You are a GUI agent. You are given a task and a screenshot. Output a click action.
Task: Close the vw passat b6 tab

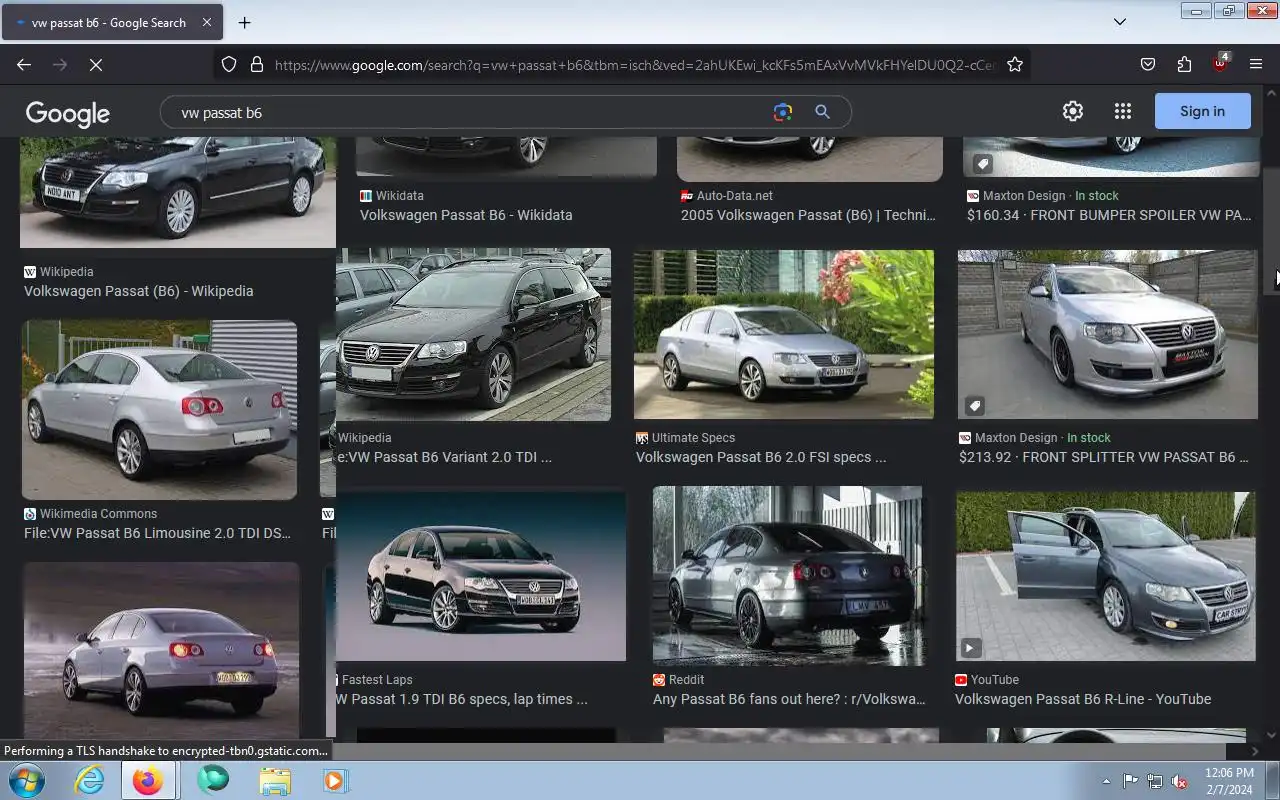click(x=207, y=22)
